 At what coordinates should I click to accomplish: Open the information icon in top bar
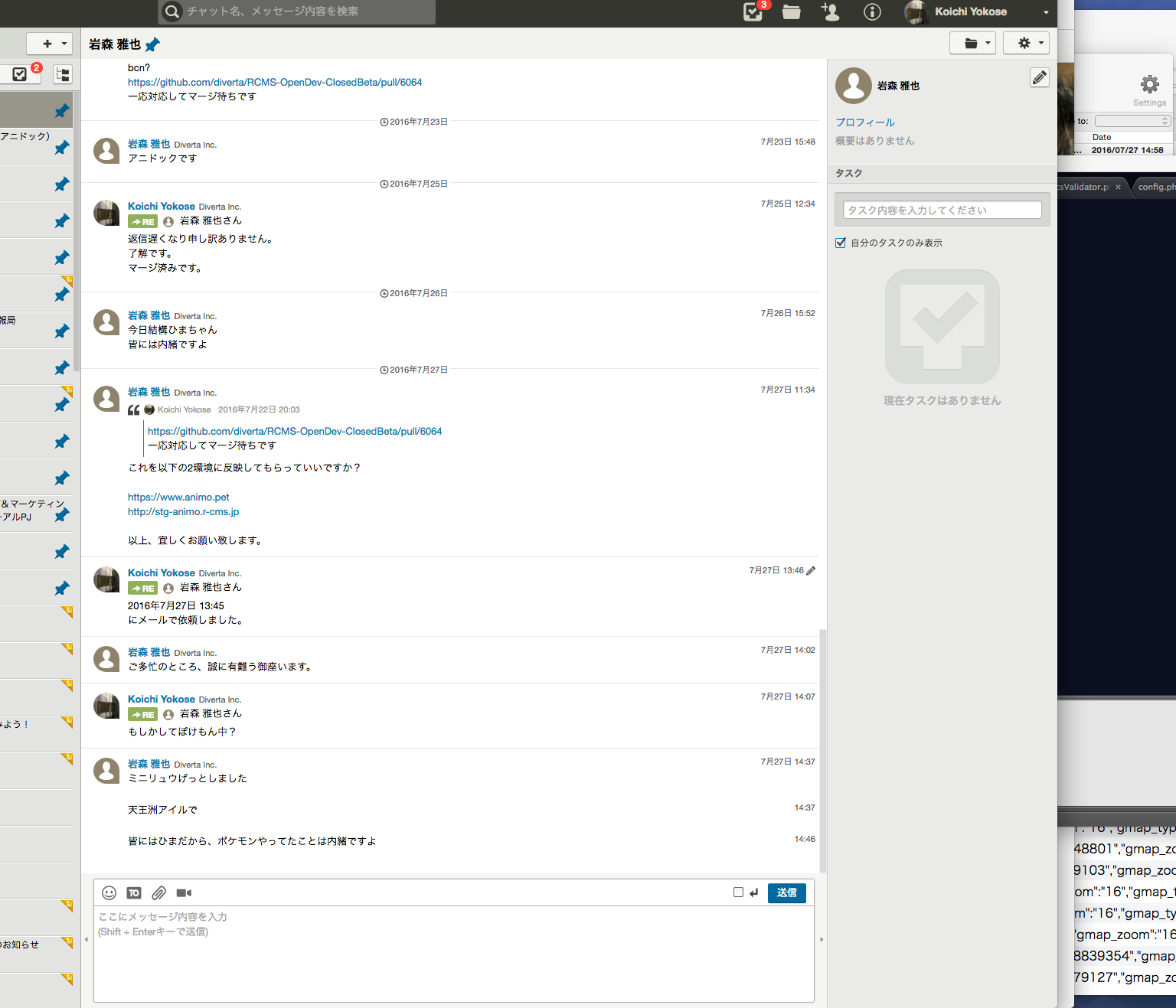click(x=872, y=11)
